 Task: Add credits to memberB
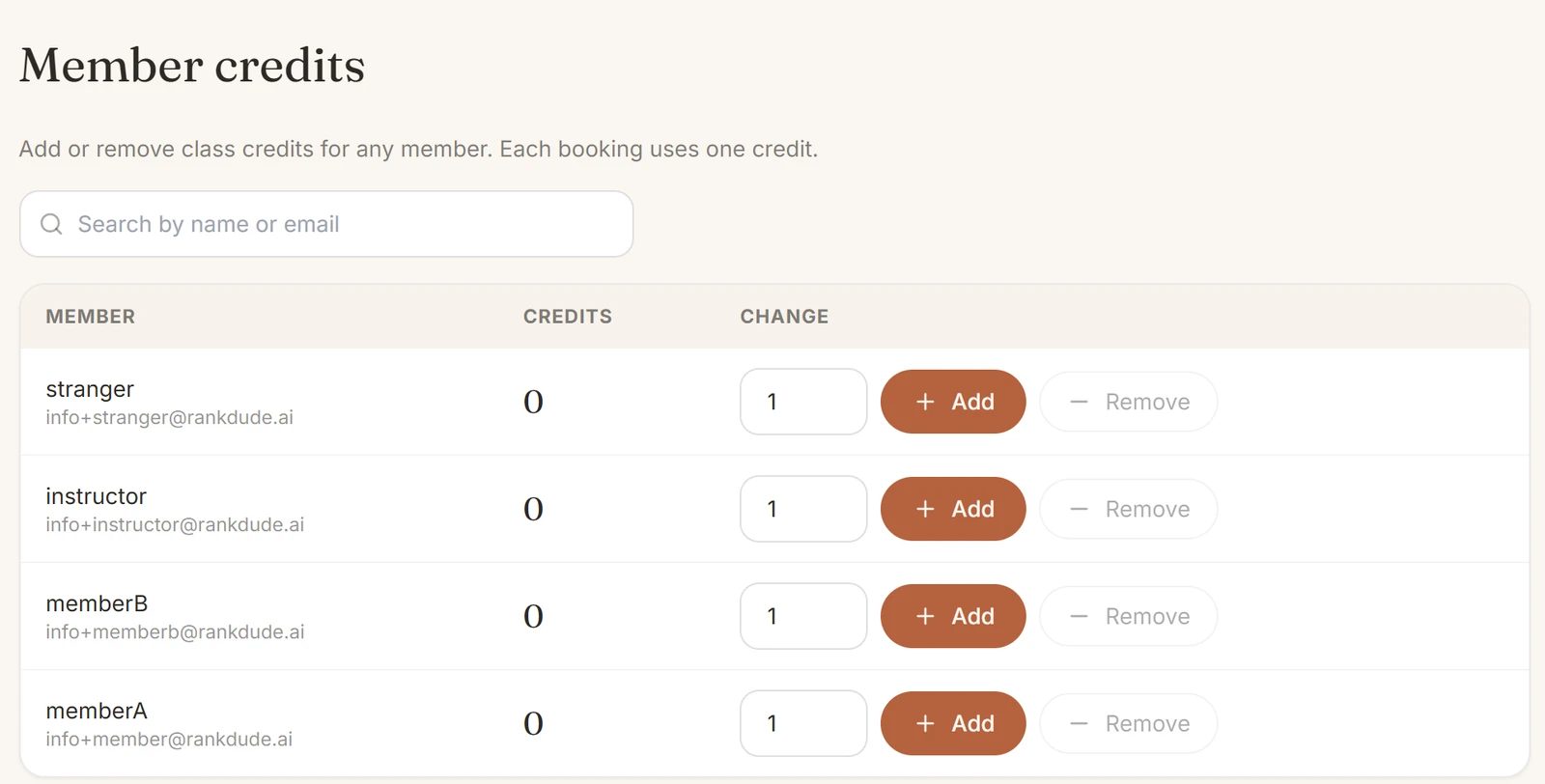[953, 616]
